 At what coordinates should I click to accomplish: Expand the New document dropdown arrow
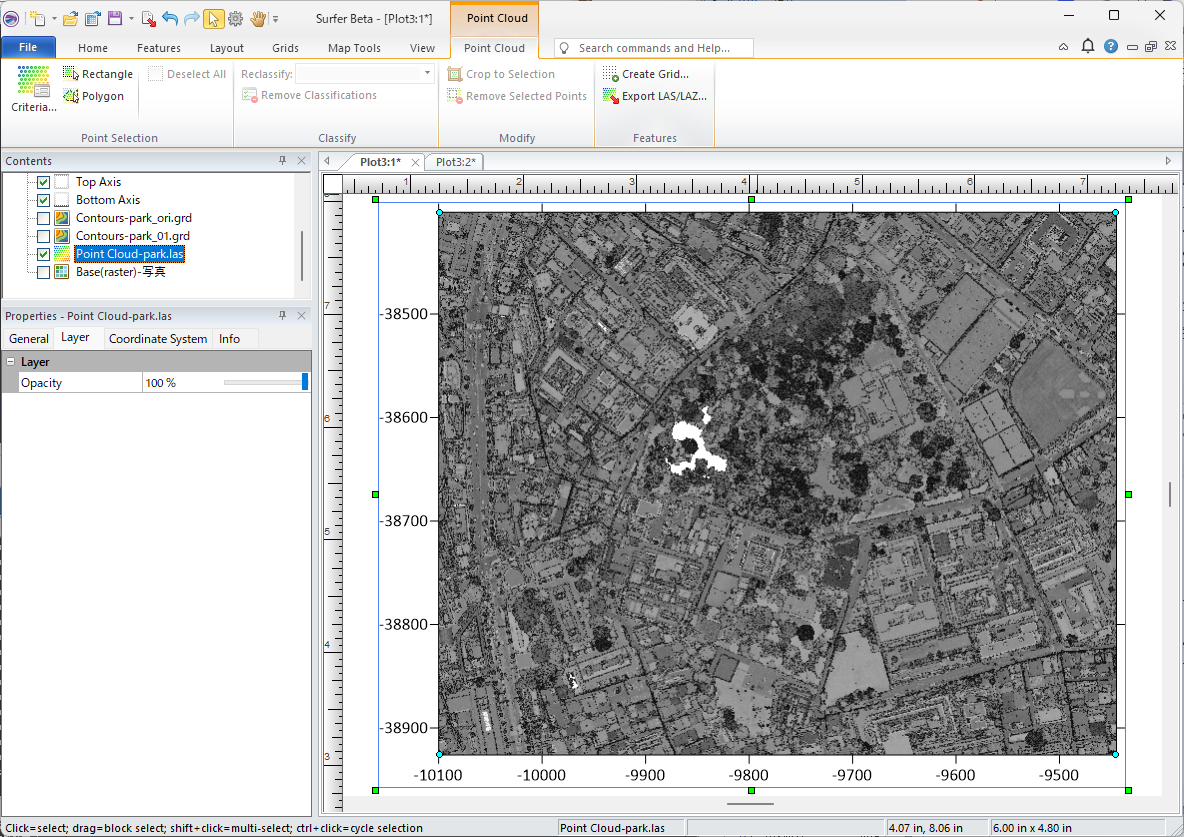[52, 19]
